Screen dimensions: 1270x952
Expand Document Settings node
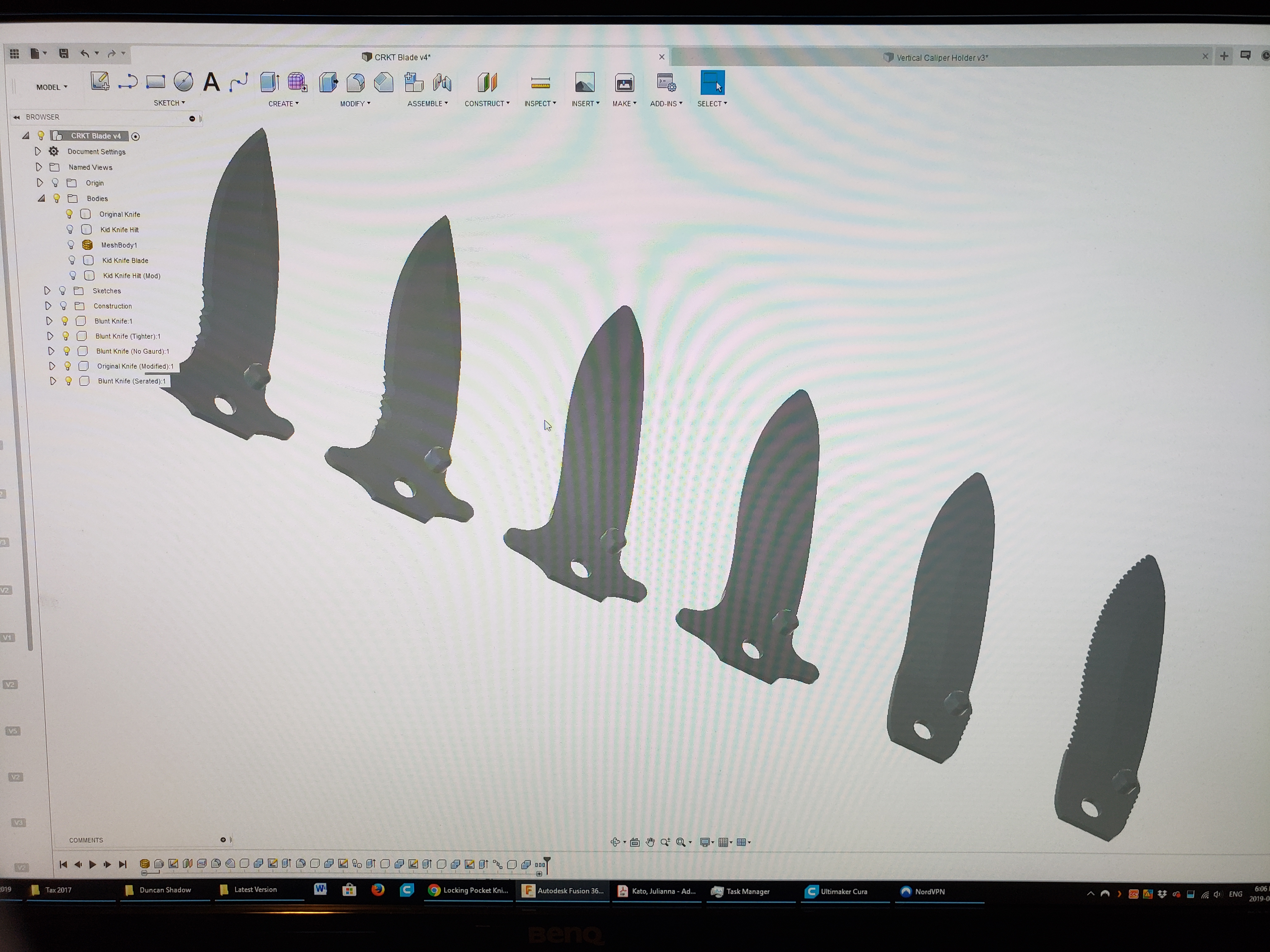(38, 151)
